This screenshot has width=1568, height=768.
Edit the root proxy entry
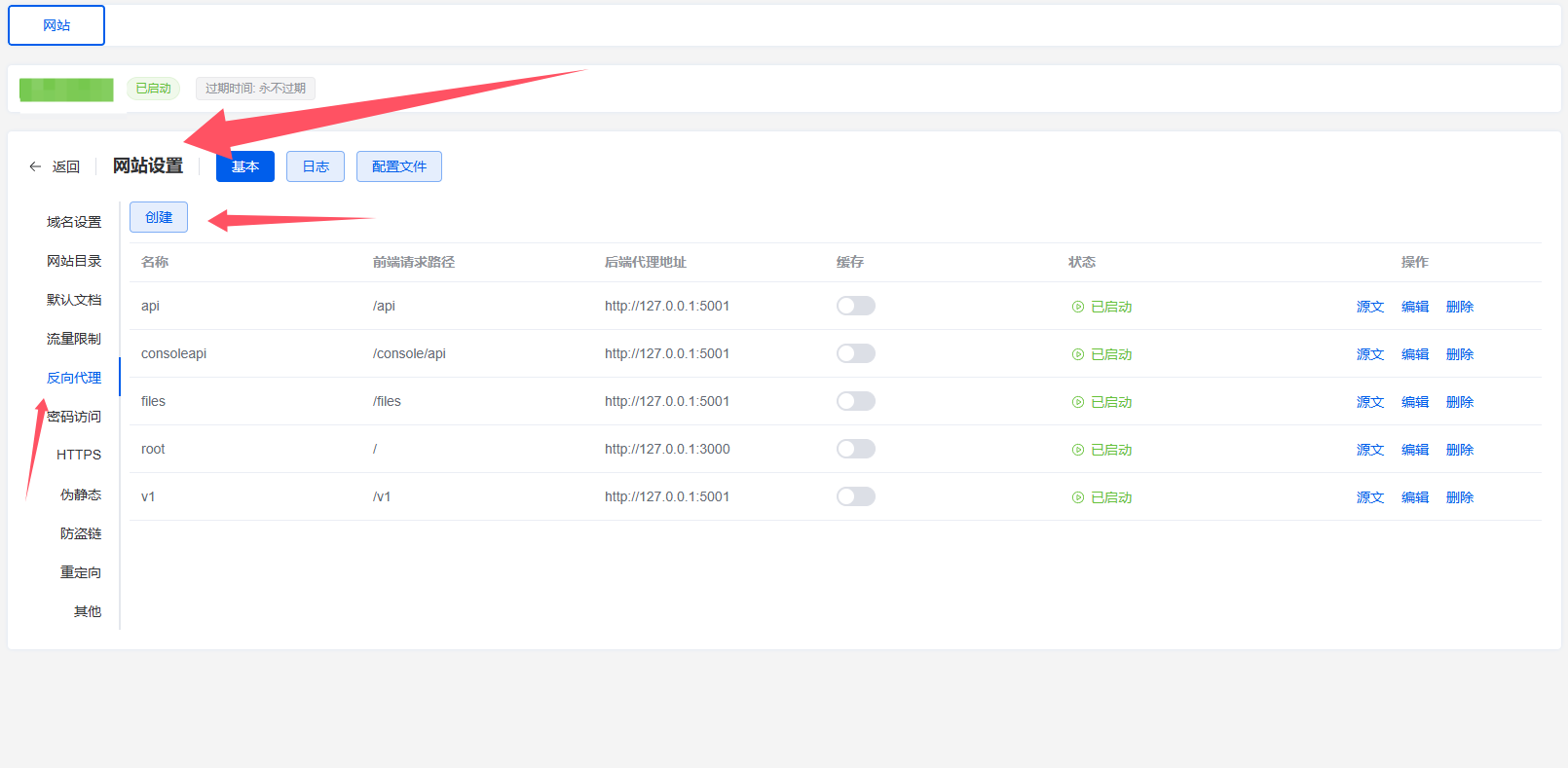(1414, 450)
